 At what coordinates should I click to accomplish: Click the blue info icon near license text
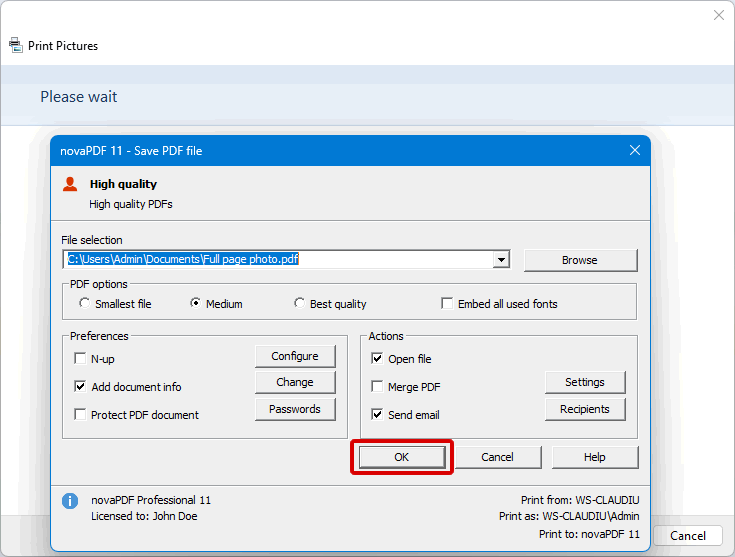70,501
